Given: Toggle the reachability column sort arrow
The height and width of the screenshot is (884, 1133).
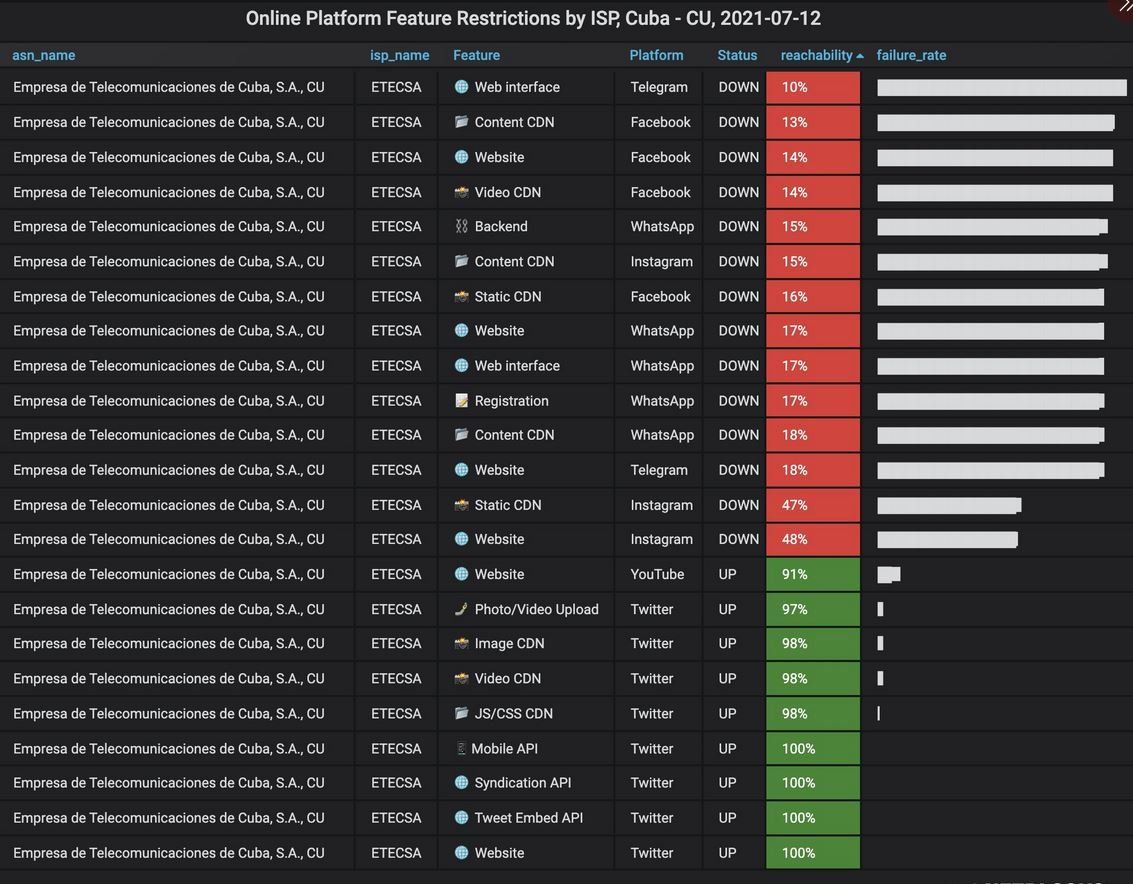Looking at the screenshot, I should click(x=859, y=55).
